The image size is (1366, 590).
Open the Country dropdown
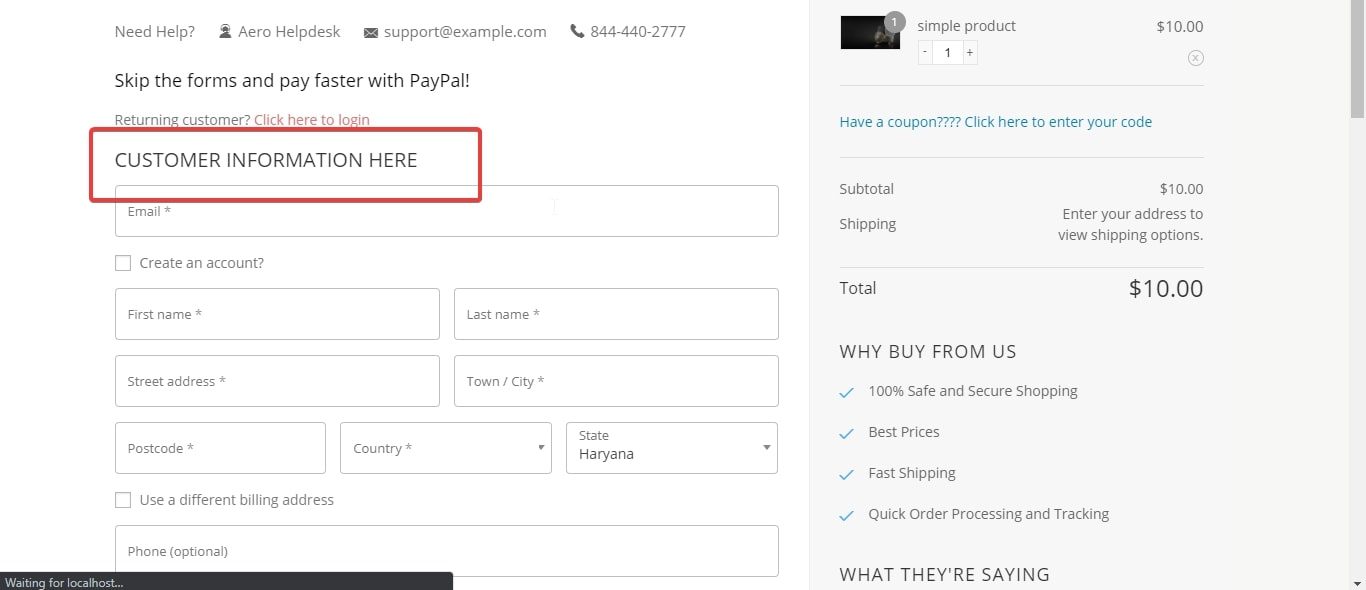pyautogui.click(x=446, y=448)
